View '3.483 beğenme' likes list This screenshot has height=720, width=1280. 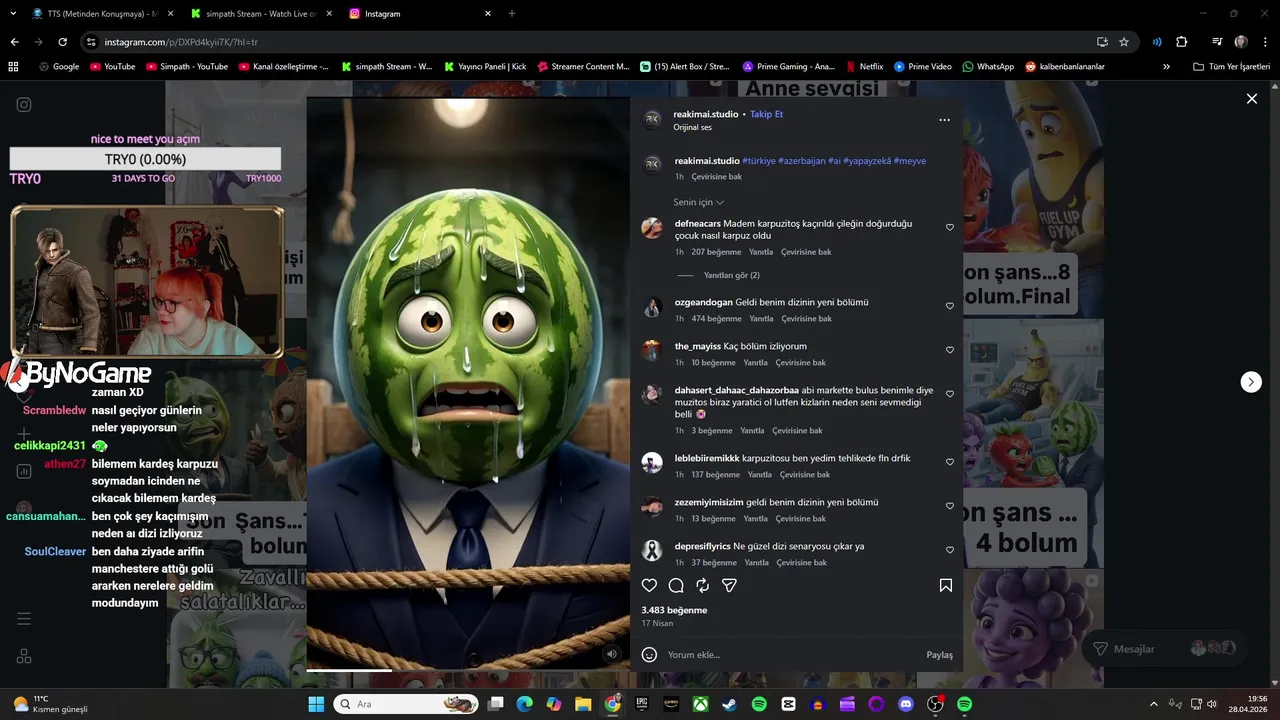tap(674, 610)
